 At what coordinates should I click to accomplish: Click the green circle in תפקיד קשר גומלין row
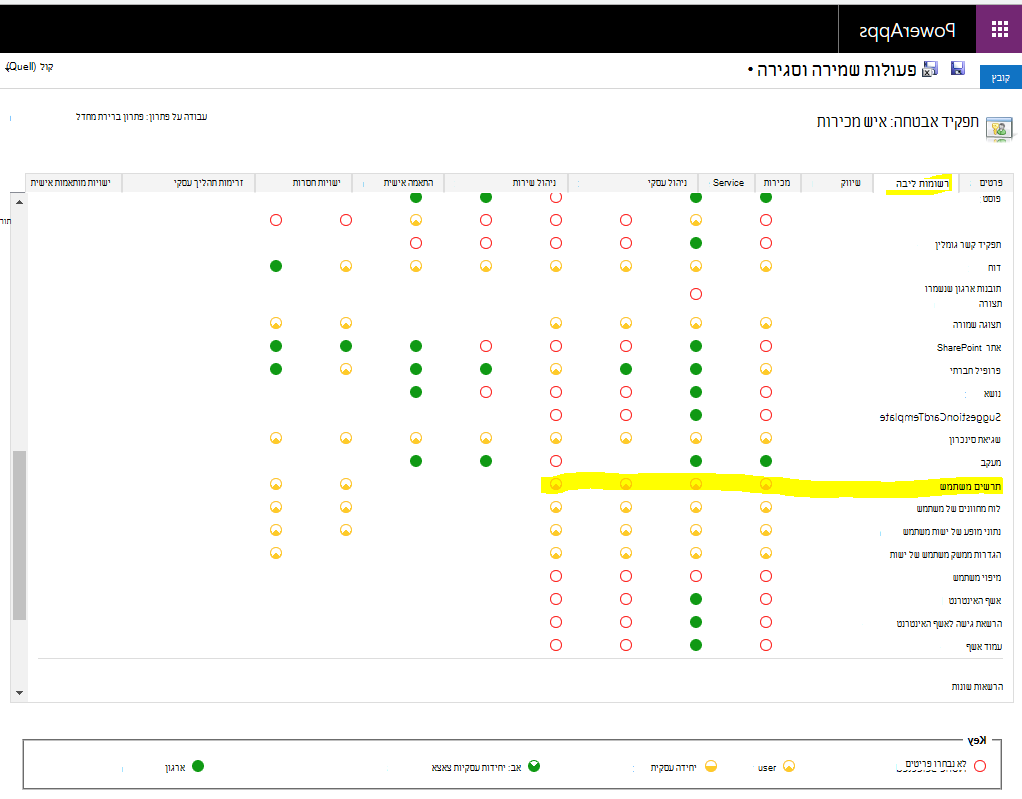tap(695, 243)
